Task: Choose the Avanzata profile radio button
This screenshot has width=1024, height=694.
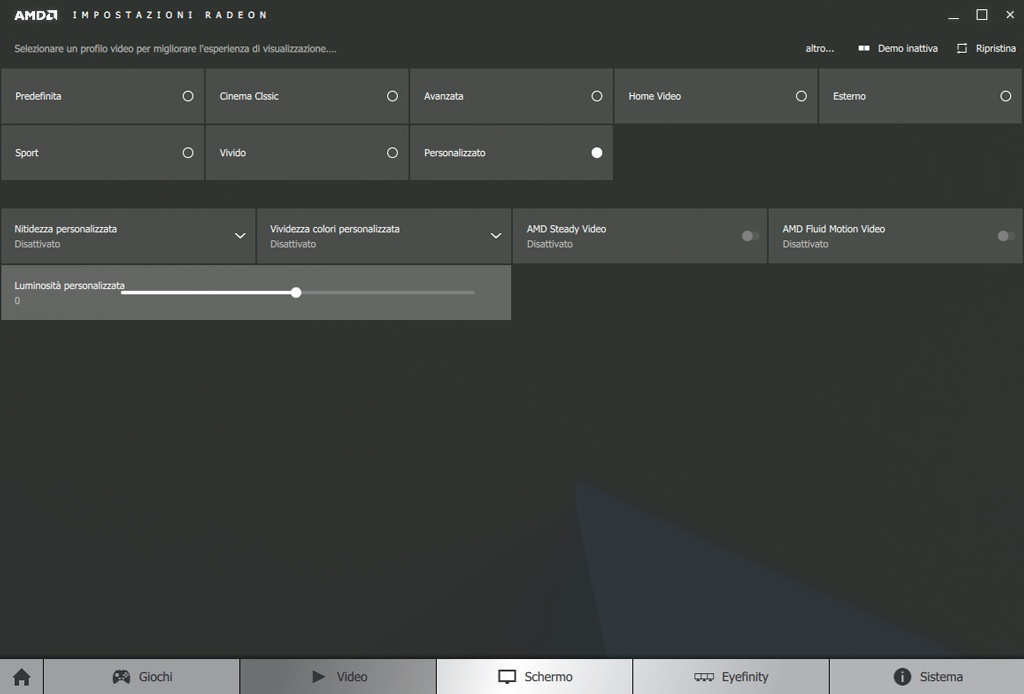Action: tap(597, 96)
